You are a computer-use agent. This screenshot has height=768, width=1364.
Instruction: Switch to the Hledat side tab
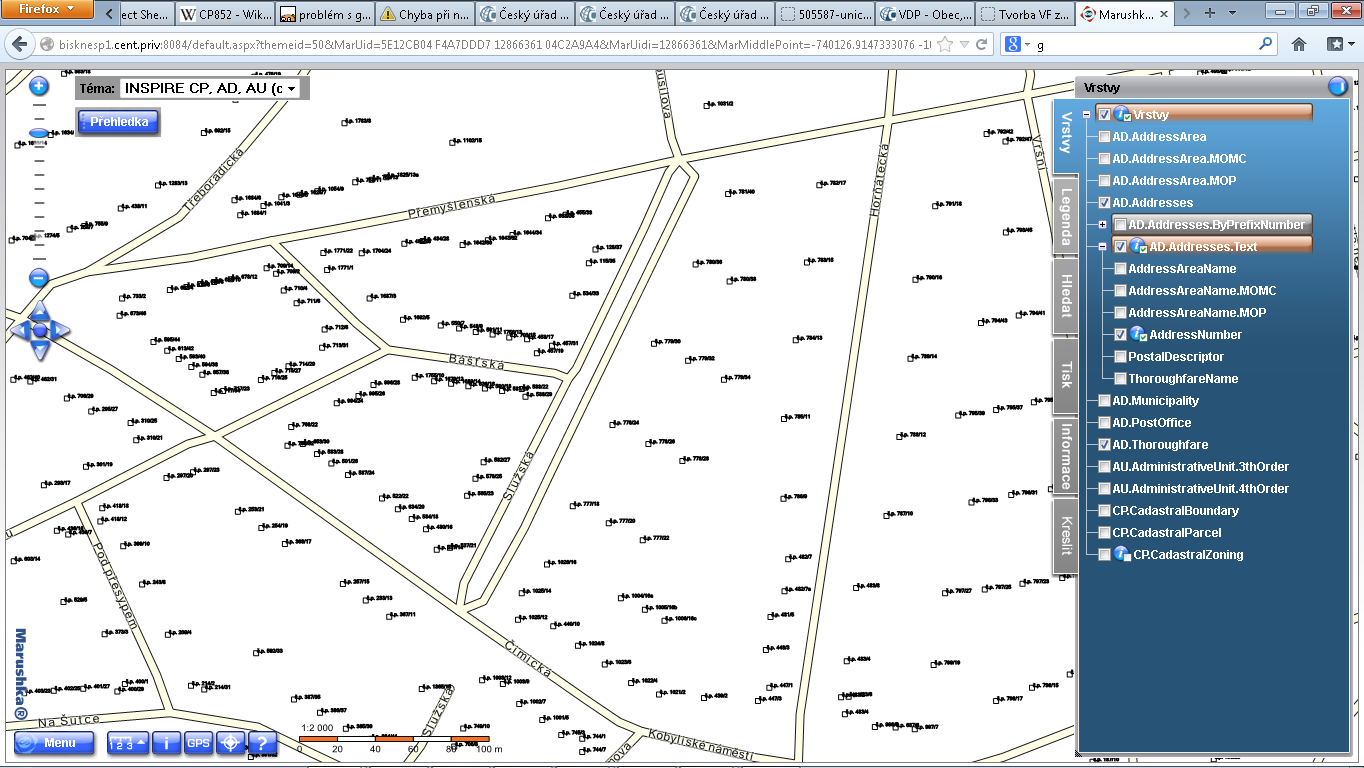1066,297
